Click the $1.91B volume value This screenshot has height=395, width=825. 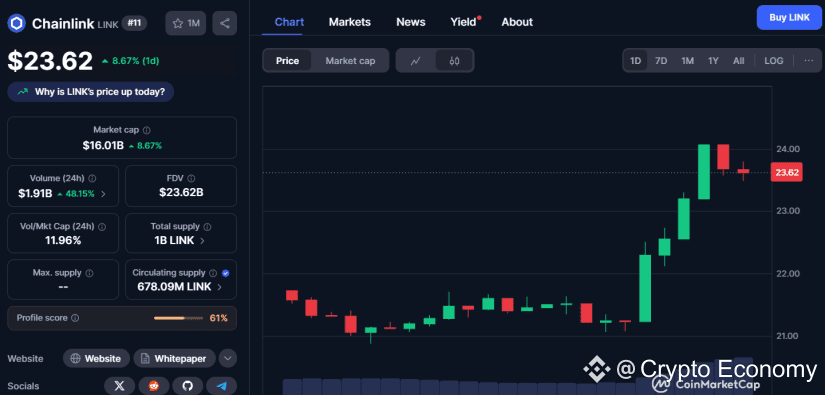pos(35,194)
